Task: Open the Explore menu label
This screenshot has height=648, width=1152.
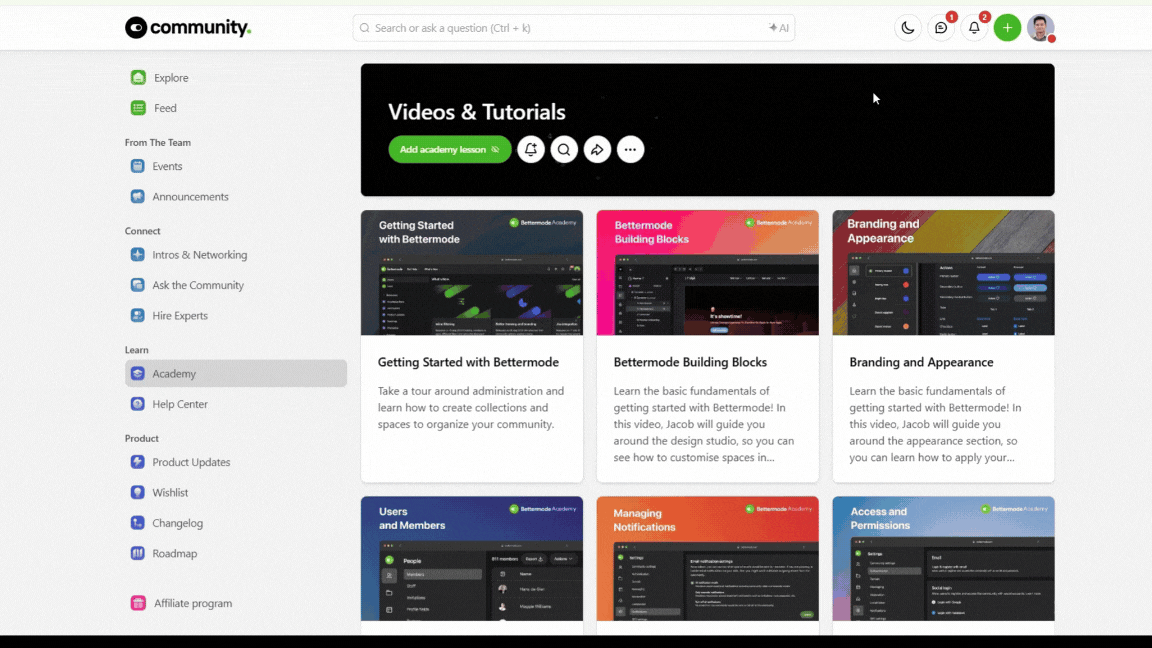Action: [x=171, y=78]
